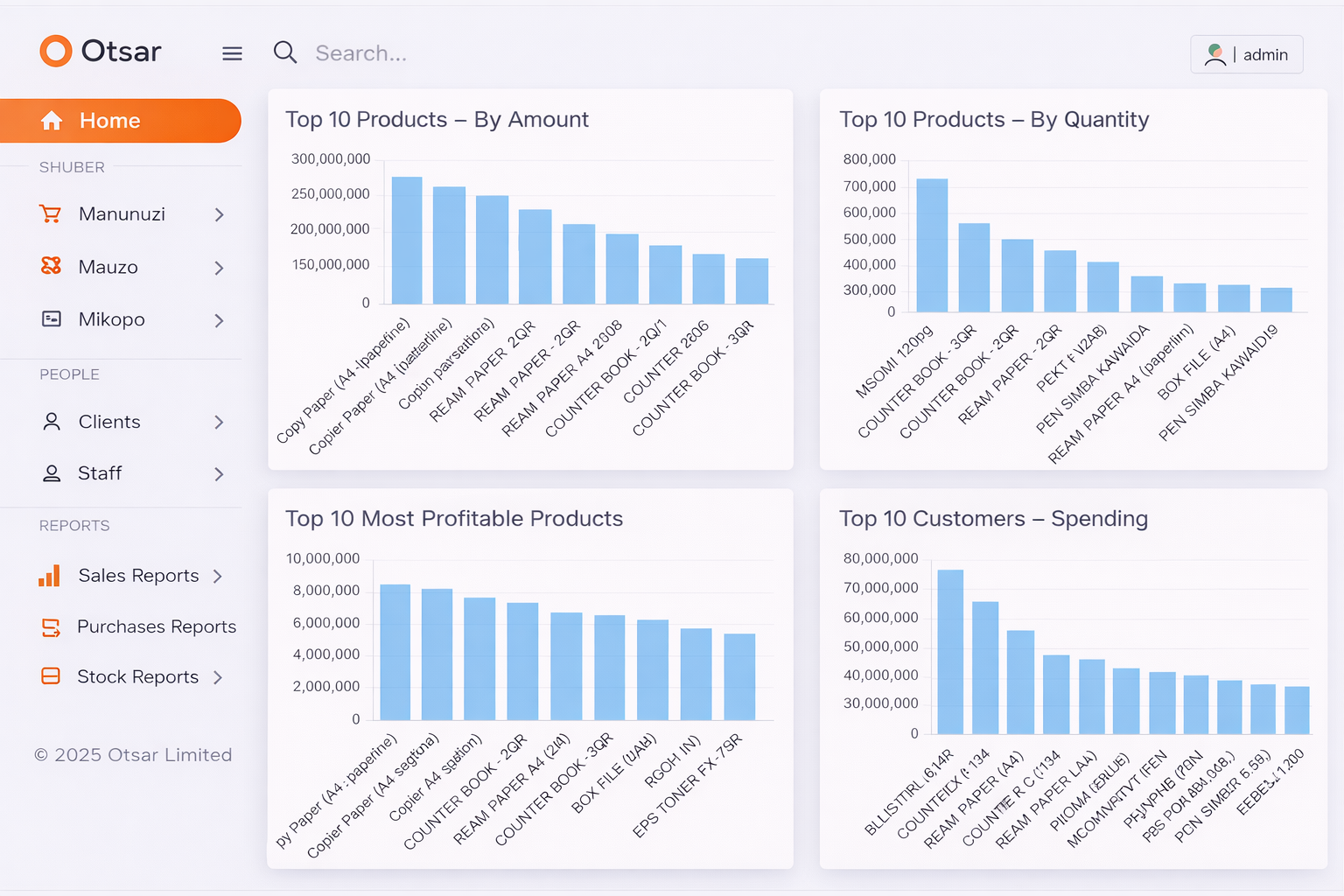The height and width of the screenshot is (896, 1344).
Task: Click the tallest bar in Customers Spending chart
Action: click(x=950, y=651)
